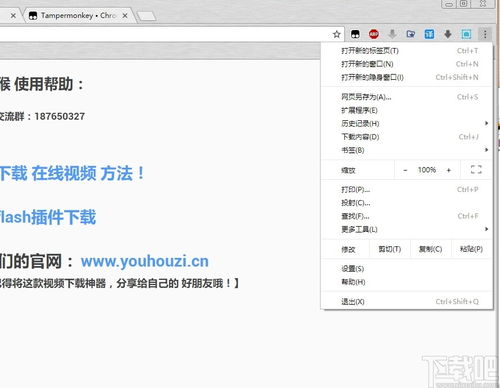
Task: Click the fullscreen icon in zoom row
Action: [476, 170]
